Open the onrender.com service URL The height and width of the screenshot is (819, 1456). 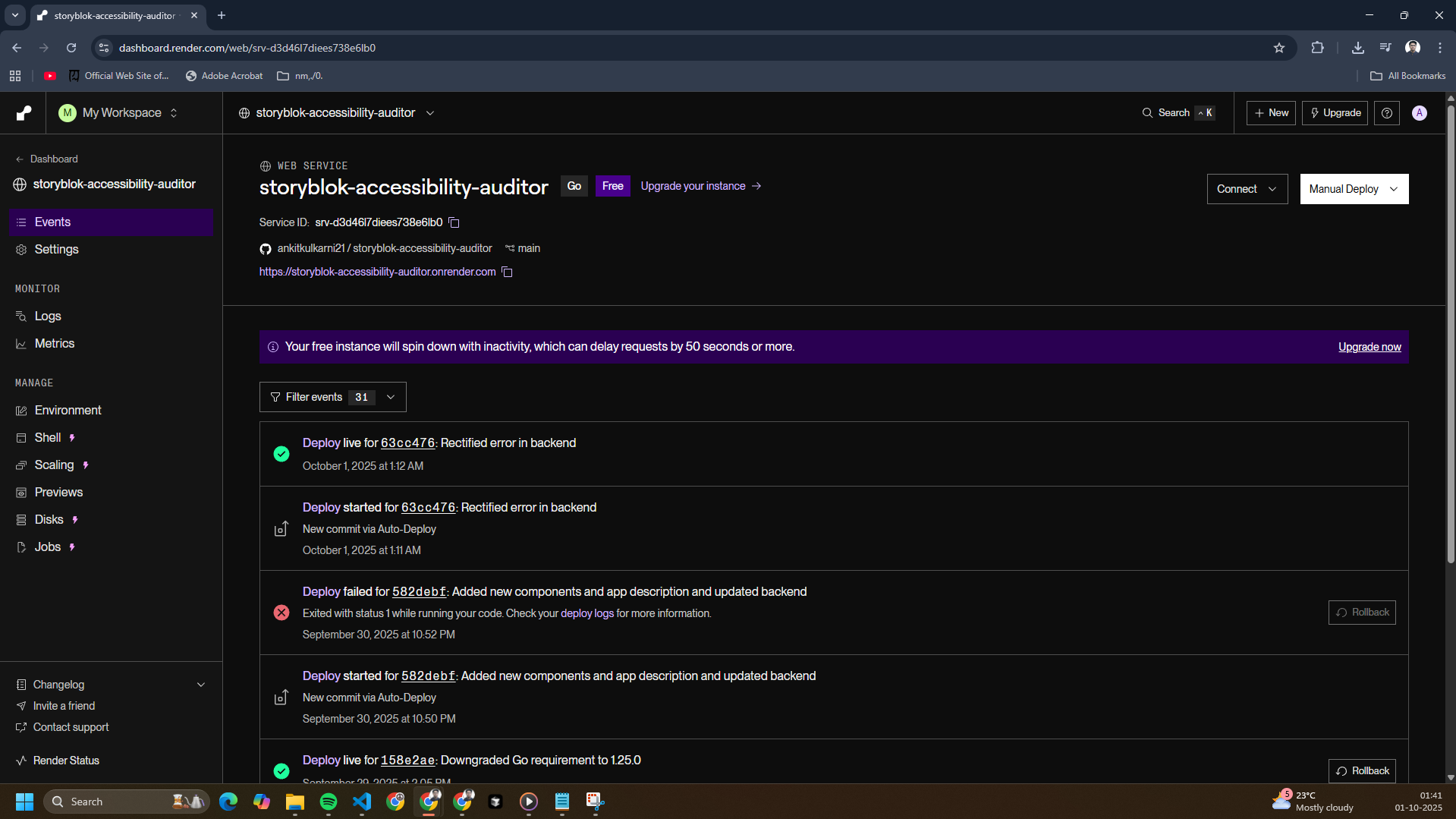(x=377, y=272)
